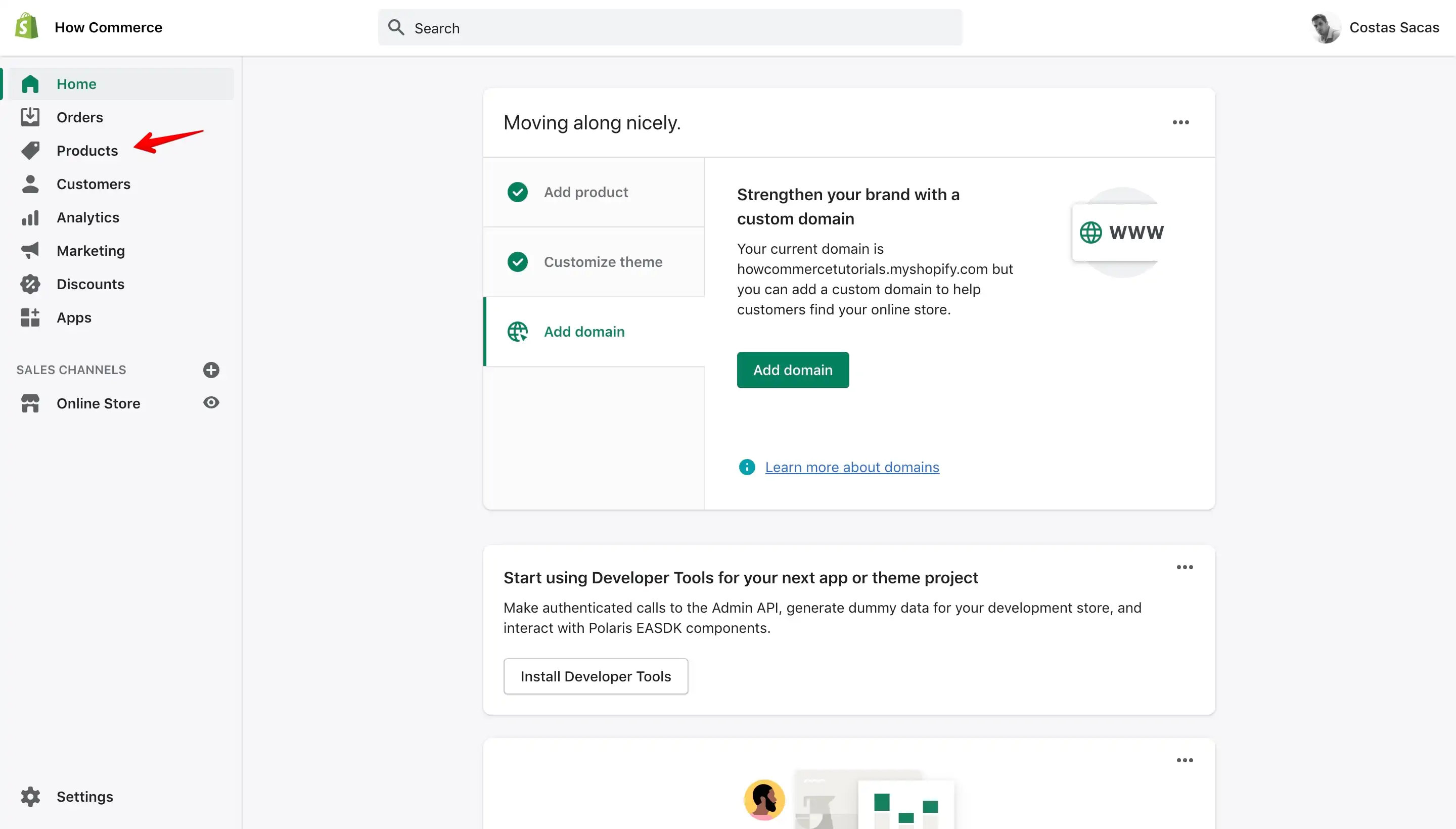The image size is (1456, 829).
Task: Focus the Search input field
Action: 670,27
